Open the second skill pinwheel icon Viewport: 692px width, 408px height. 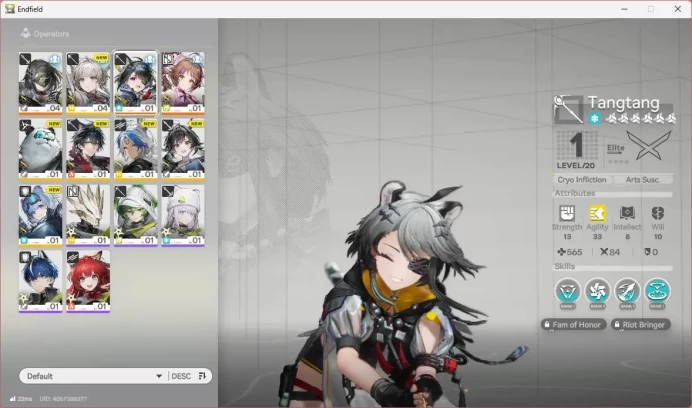pyautogui.click(x=598, y=291)
